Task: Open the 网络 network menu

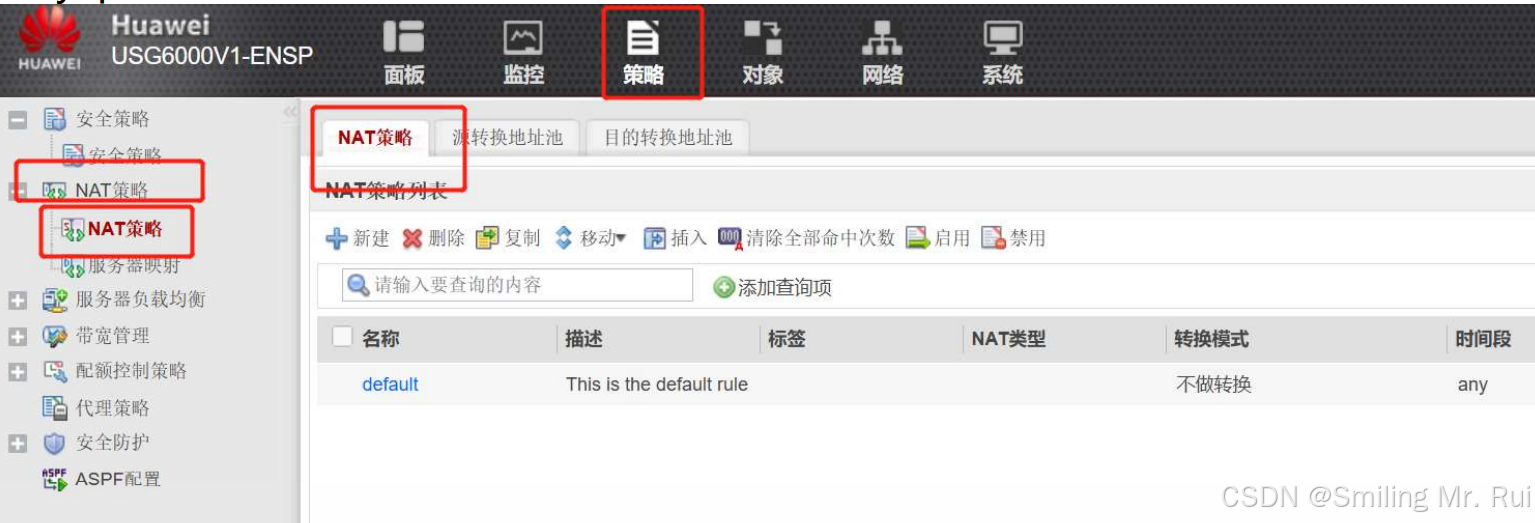Action: click(882, 54)
